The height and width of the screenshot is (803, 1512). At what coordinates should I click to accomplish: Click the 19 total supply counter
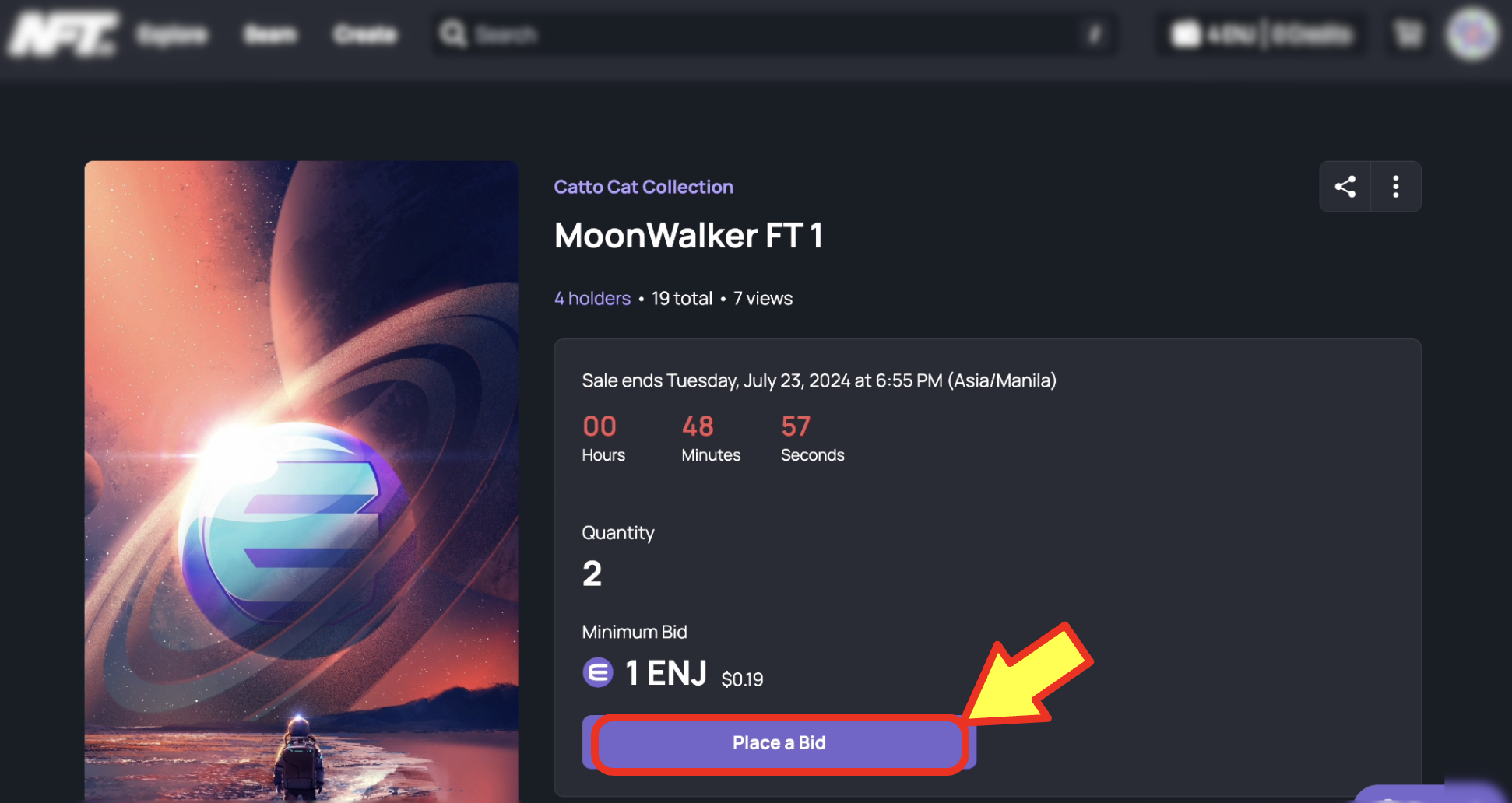click(x=681, y=298)
